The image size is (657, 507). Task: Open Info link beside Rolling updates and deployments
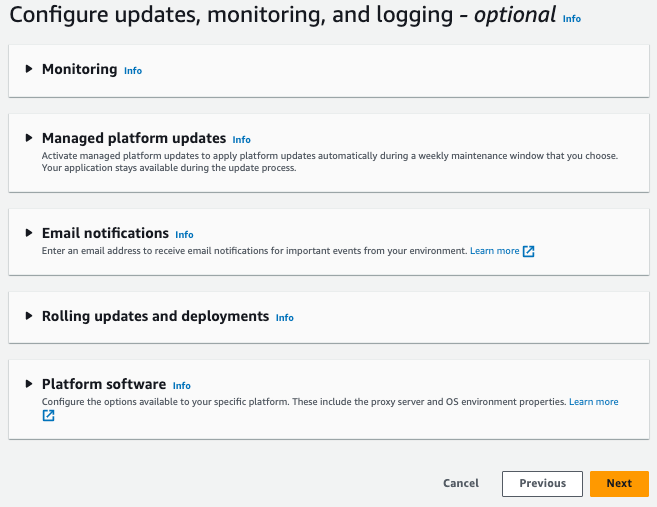tap(284, 317)
